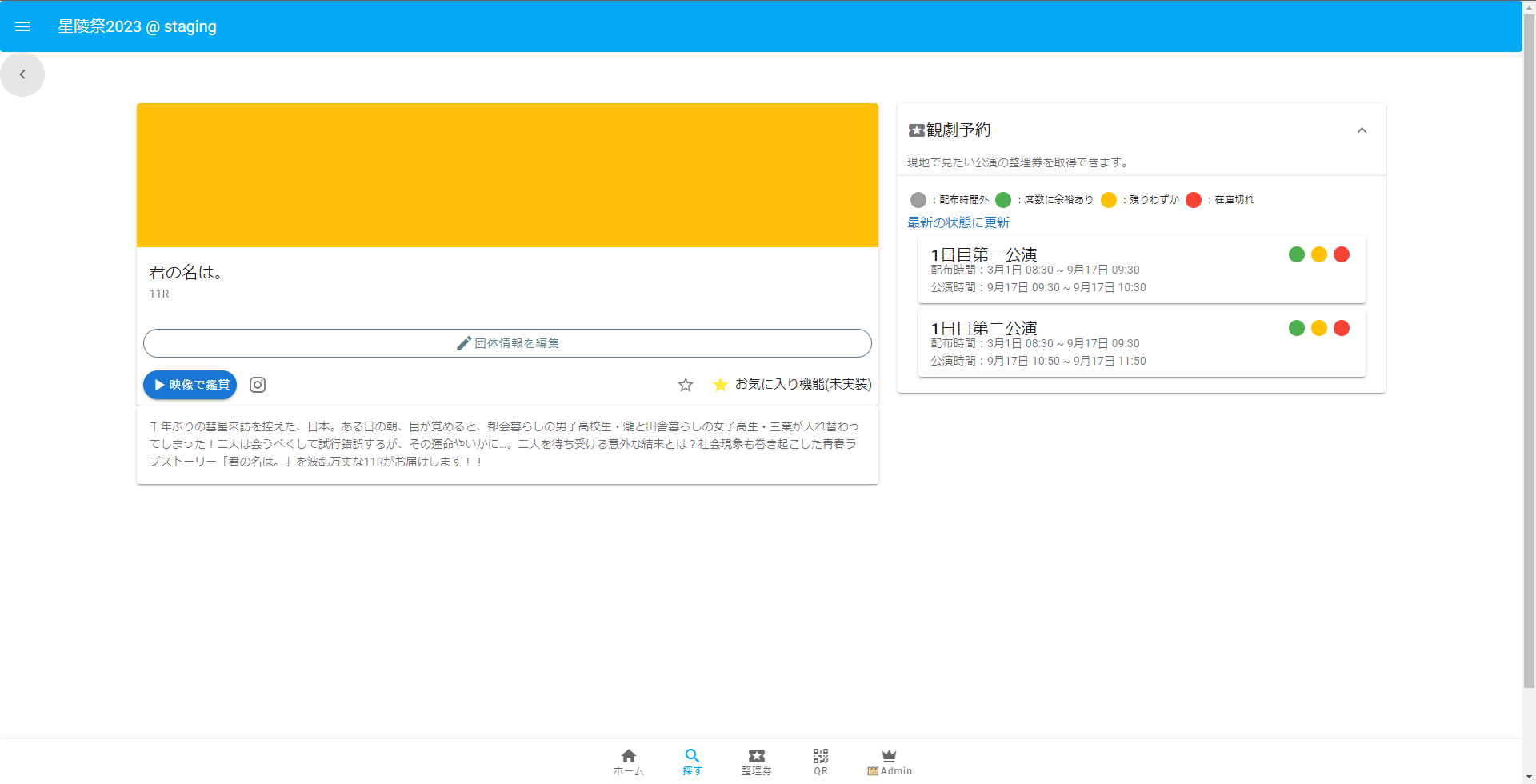Click the 11R class label
The width and height of the screenshot is (1536, 784).
pos(159,294)
